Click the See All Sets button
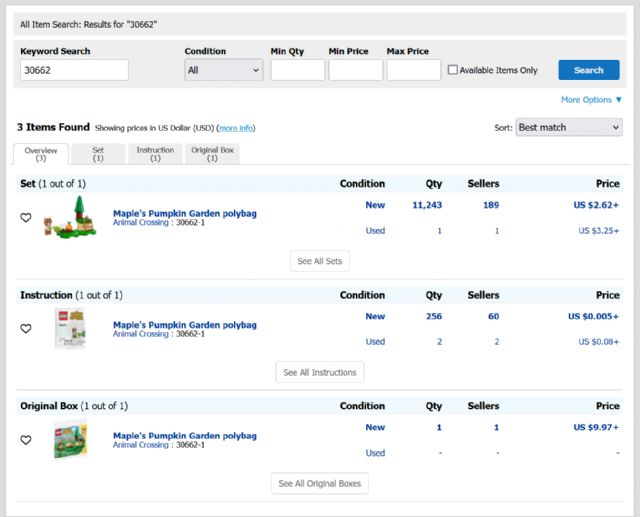 point(320,261)
